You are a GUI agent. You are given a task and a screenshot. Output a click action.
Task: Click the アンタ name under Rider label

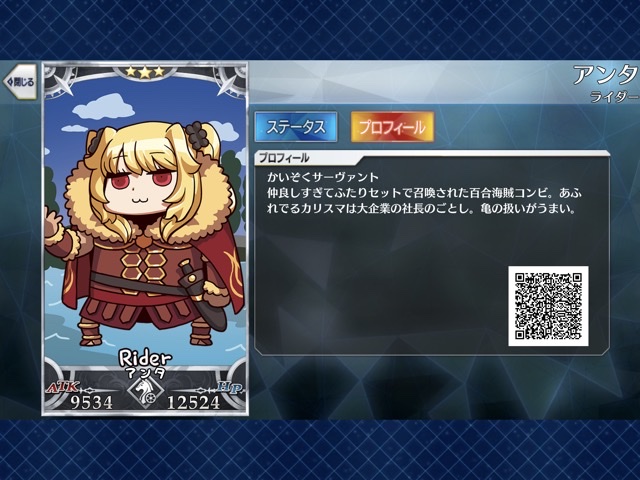[x=145, y=373]
